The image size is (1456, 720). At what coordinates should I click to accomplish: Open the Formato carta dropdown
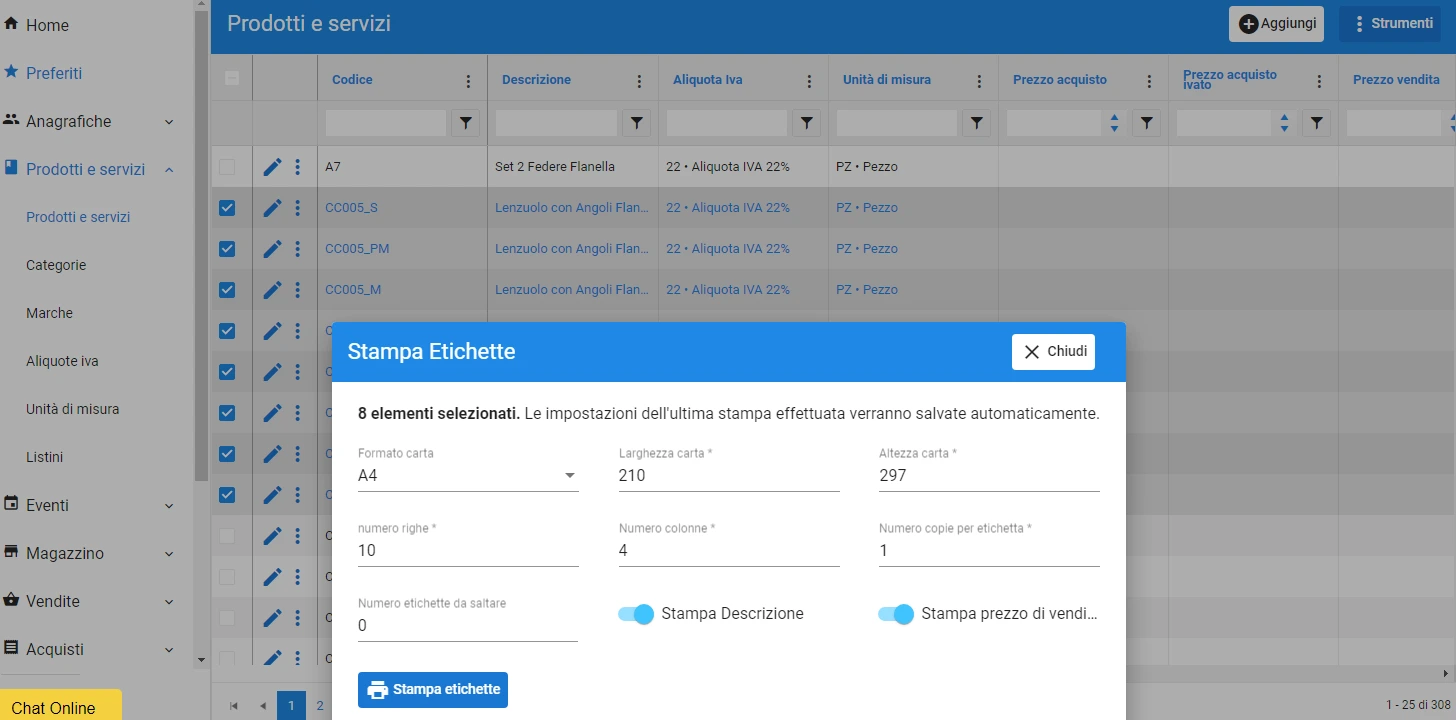pos(468,476)
